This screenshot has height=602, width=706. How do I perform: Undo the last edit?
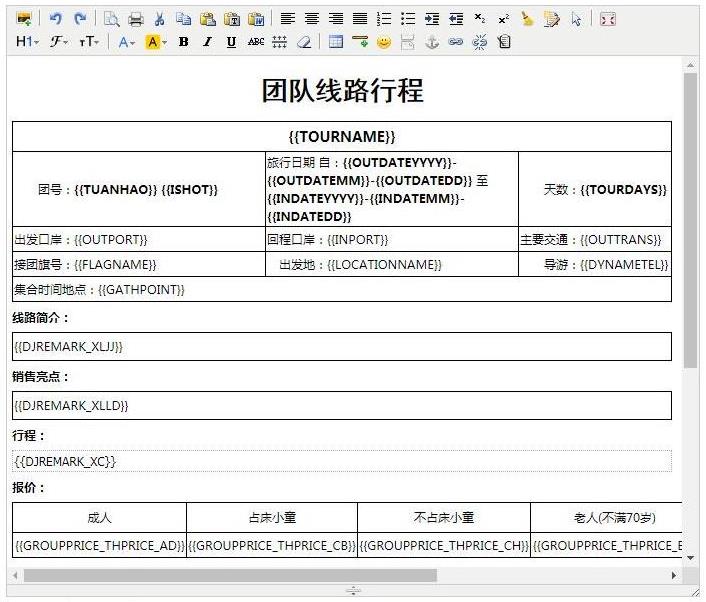pos(56,19)
